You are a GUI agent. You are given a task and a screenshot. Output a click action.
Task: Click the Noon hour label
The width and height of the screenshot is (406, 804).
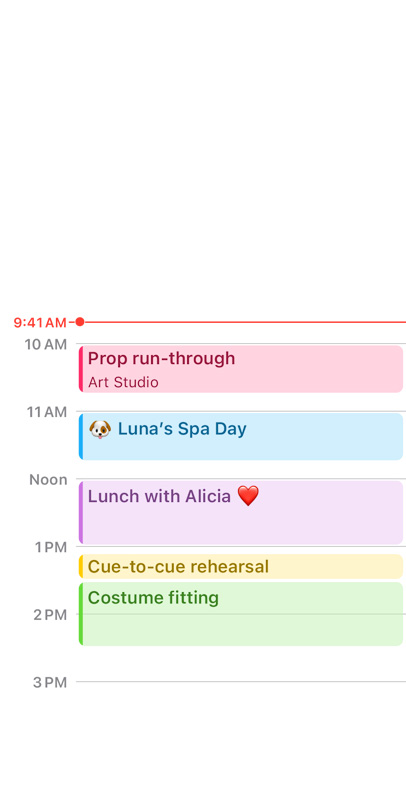pos(48,480)
